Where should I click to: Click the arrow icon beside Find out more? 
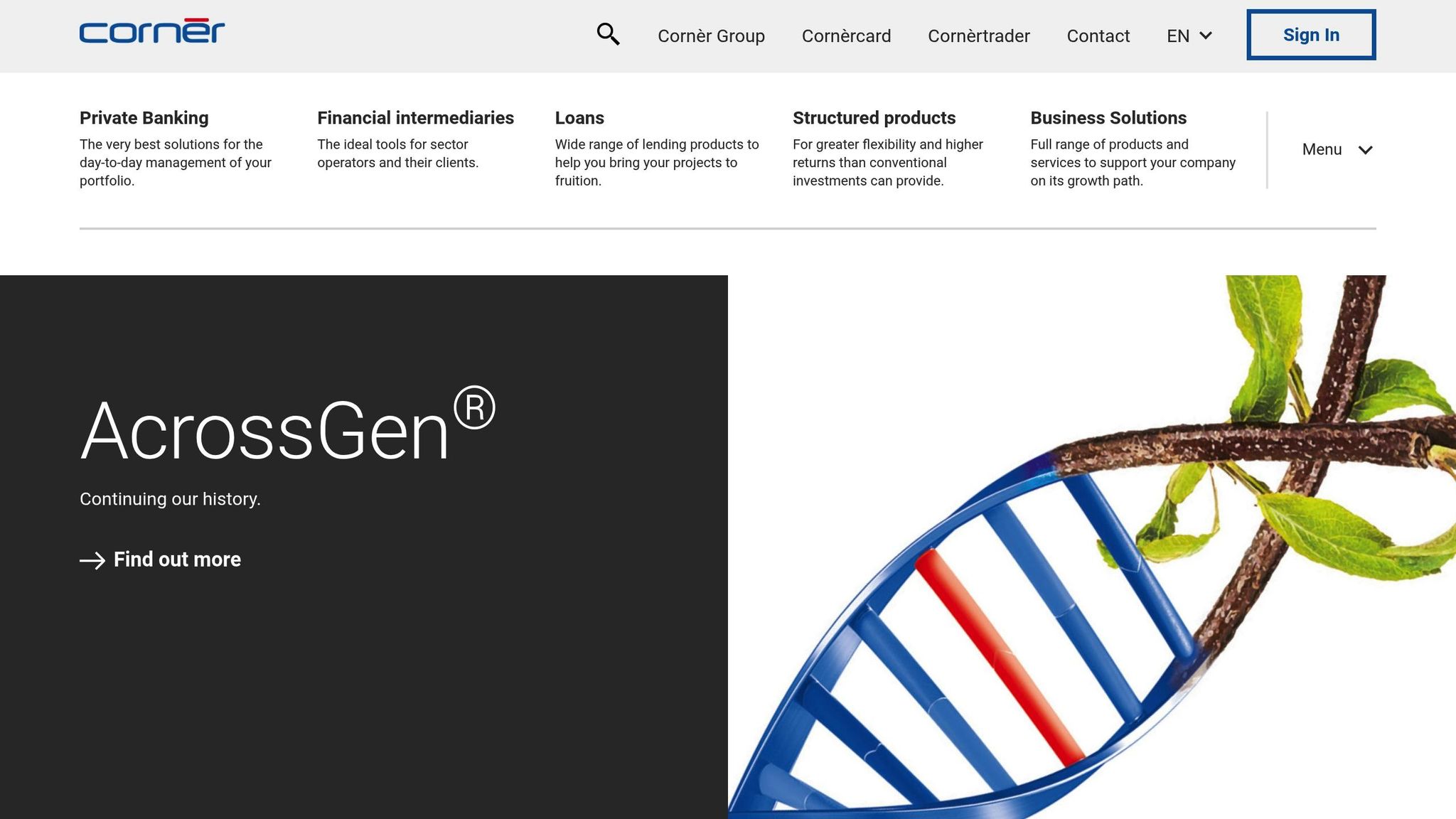(92, 560)
